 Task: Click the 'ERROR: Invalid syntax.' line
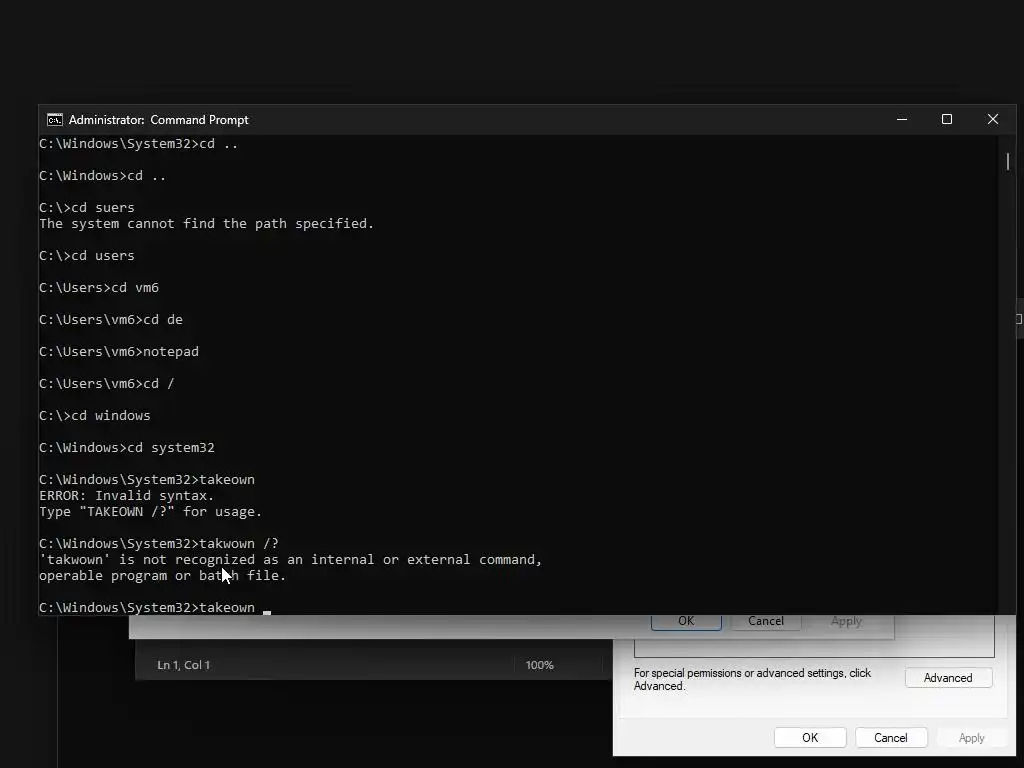coord(126,496)
